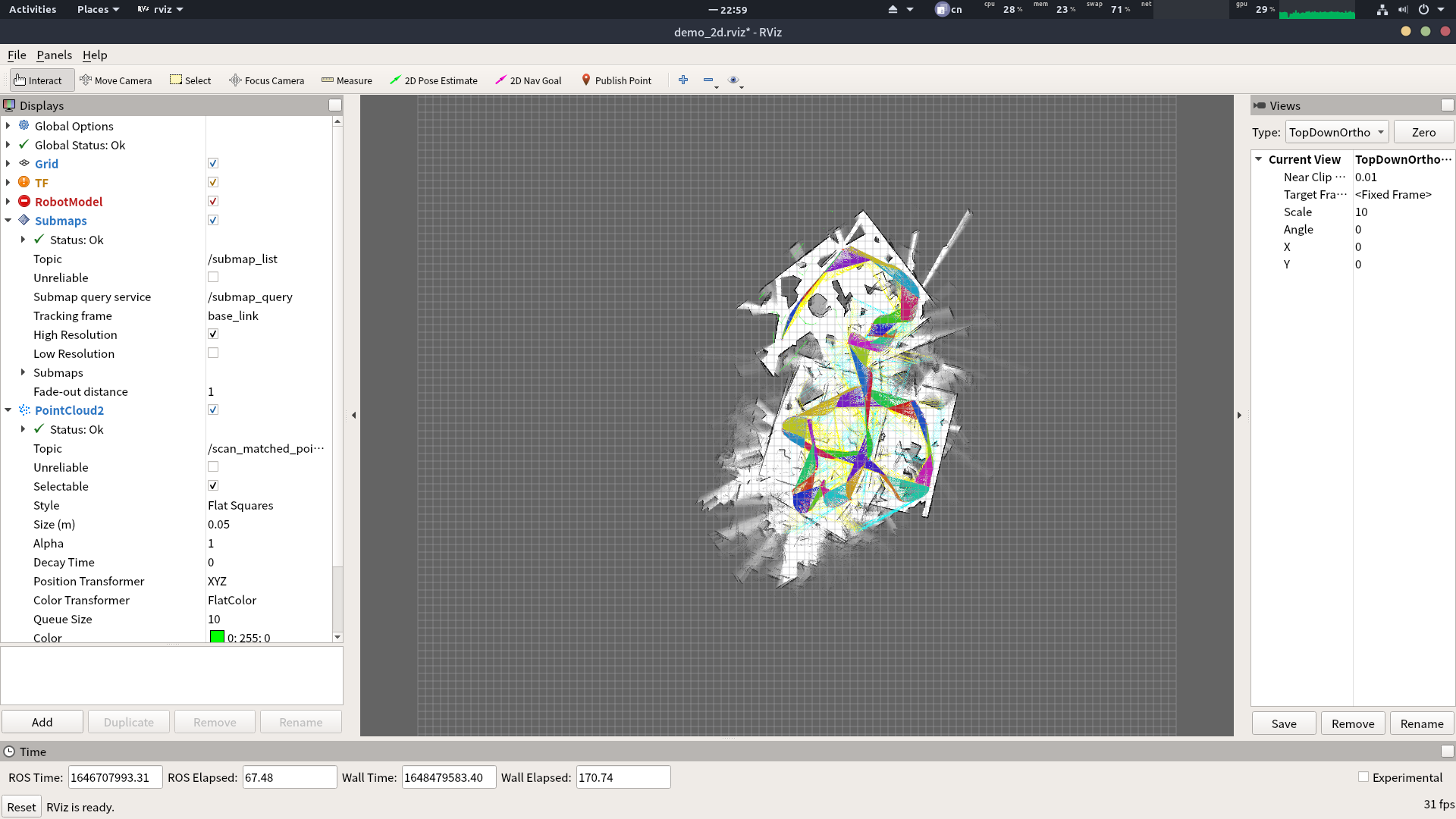Save the current view
Viewport: 1456px width, 819px height.
[x=1284, y=723]
